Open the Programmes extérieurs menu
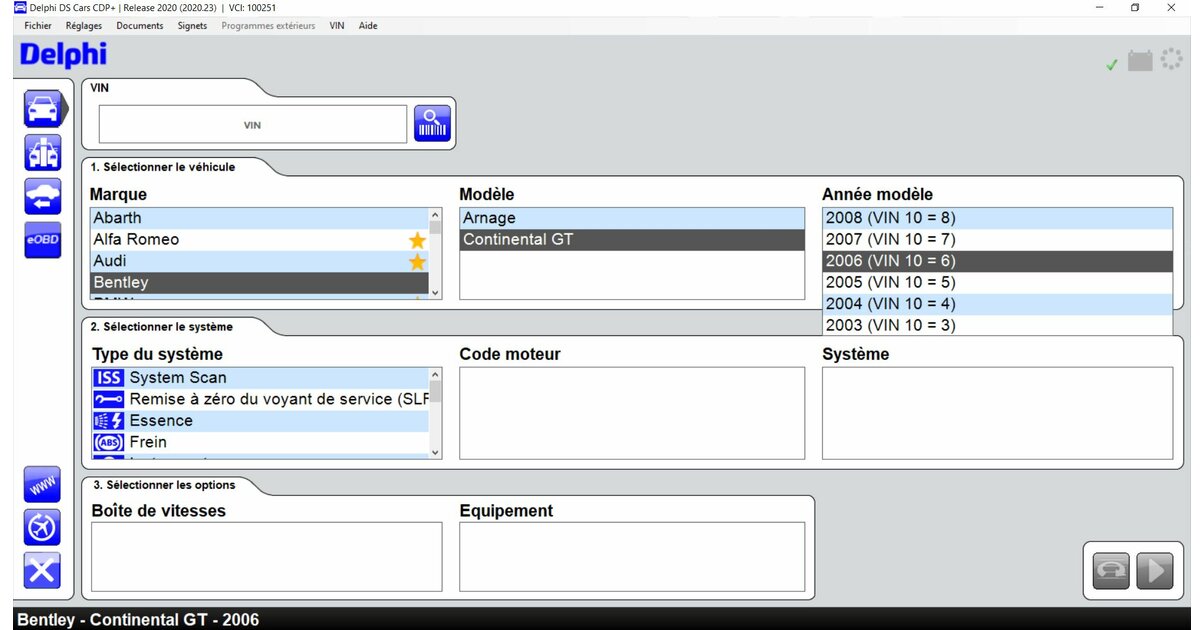The width and height of the screenshot is (1204, 630). [x=268, y=26]
